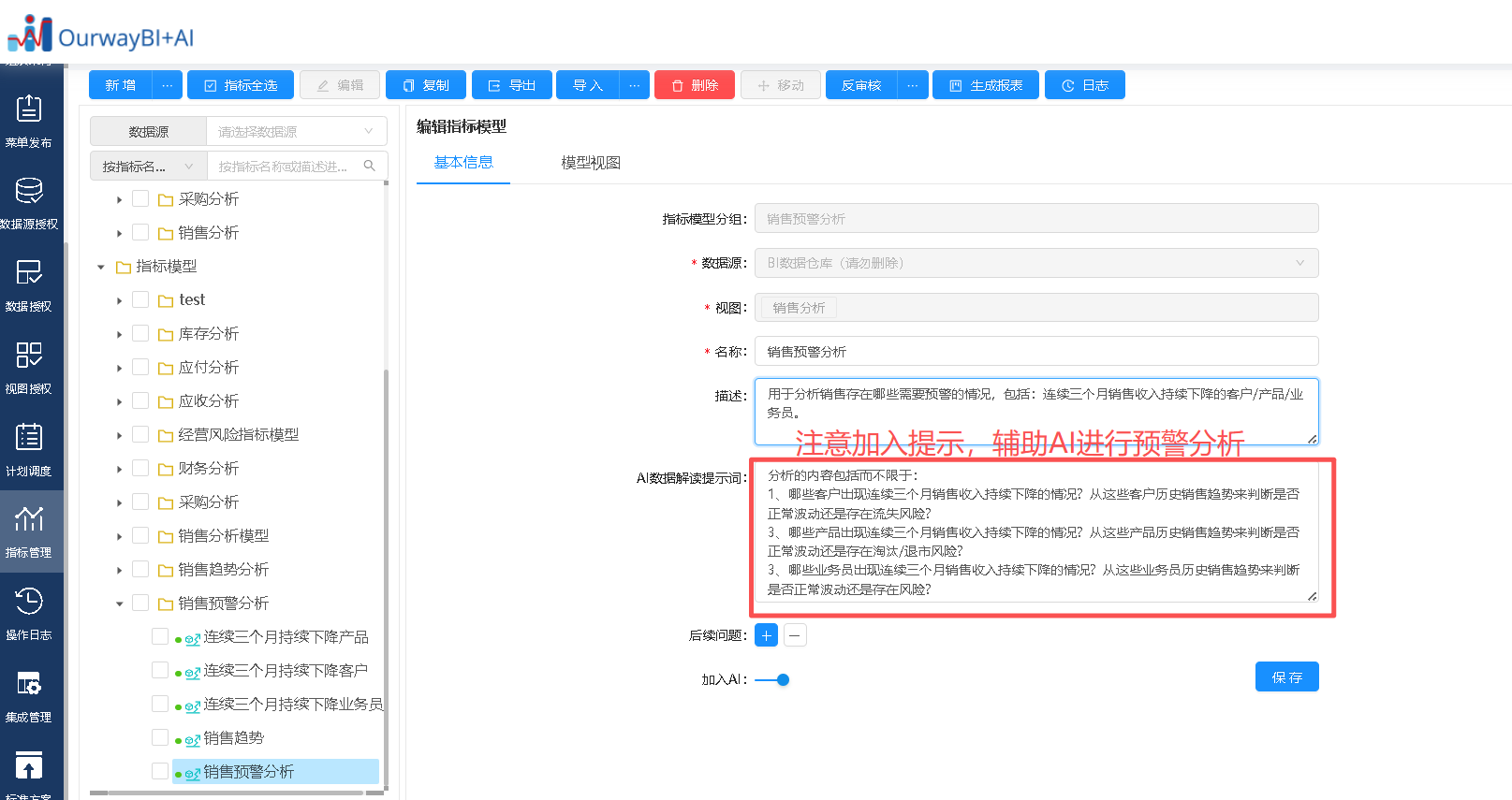The image size is (1512, 800).
Task: Check the box next to 库存分析 folder
Action: 140,333
